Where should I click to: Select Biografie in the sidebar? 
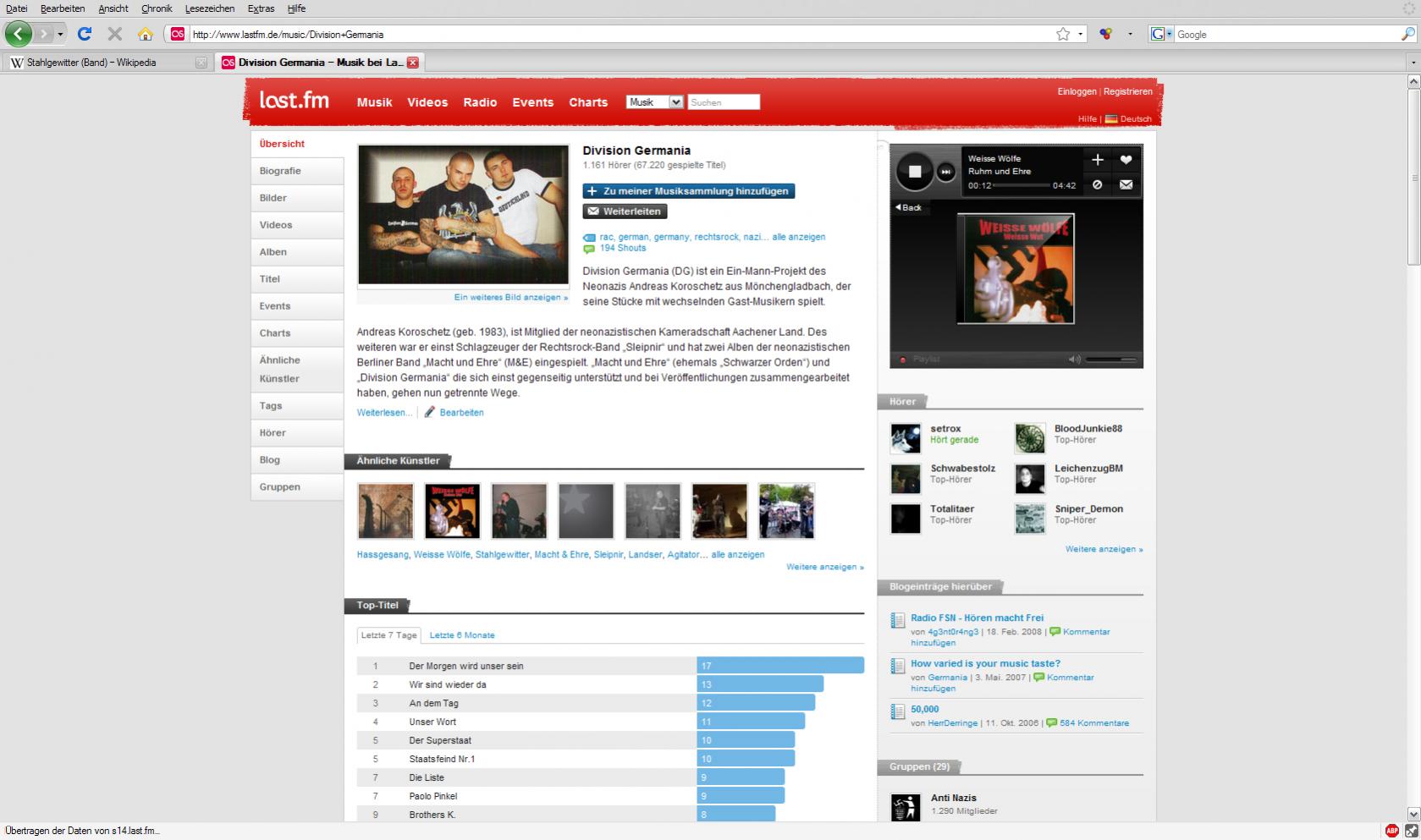(x=297, y=171)
